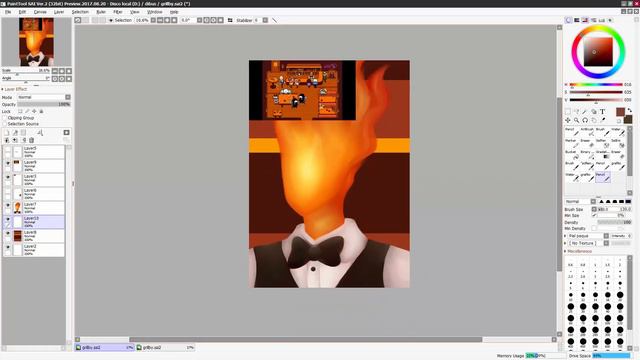Hide Layer9 using its eye icon

(8, 163)
